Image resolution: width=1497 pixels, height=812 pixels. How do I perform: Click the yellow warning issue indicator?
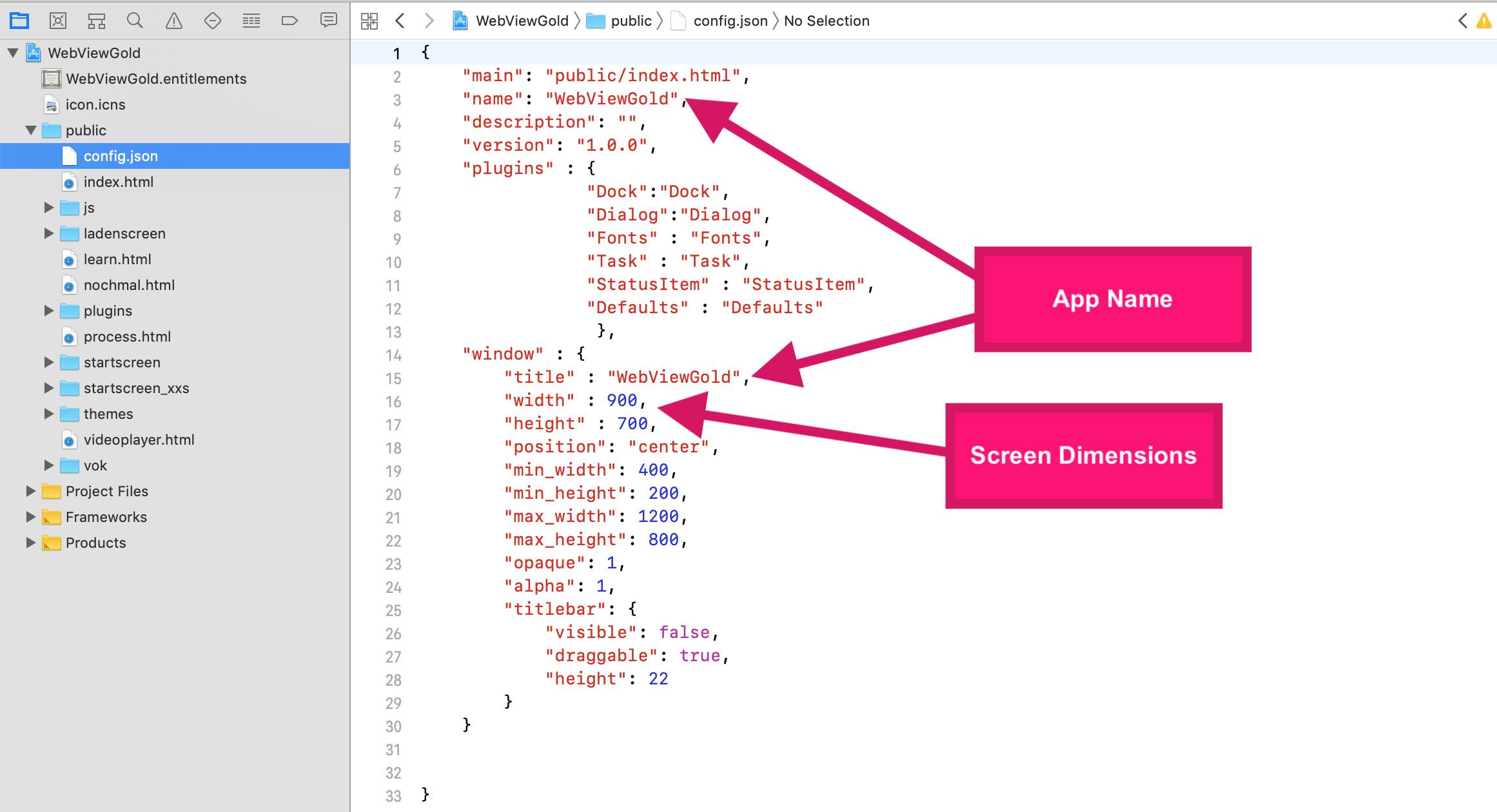[1484, 21]
